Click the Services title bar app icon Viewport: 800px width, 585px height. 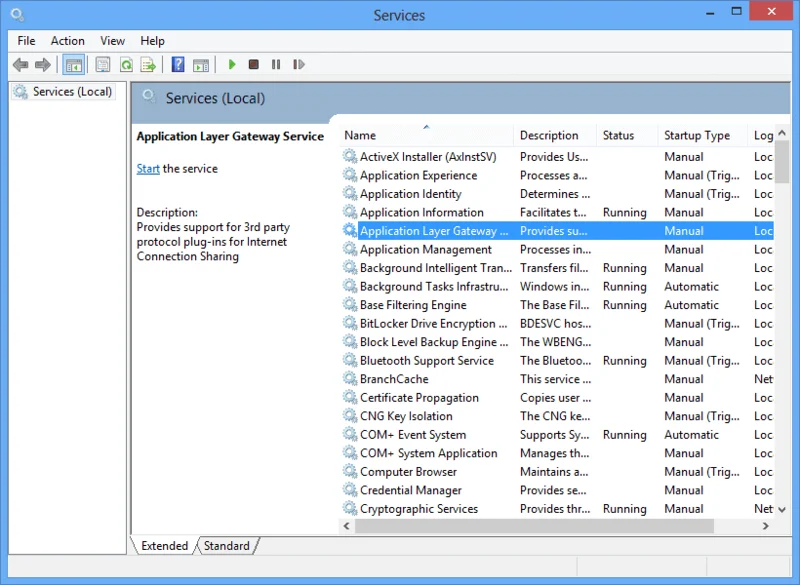click(17, 15)
